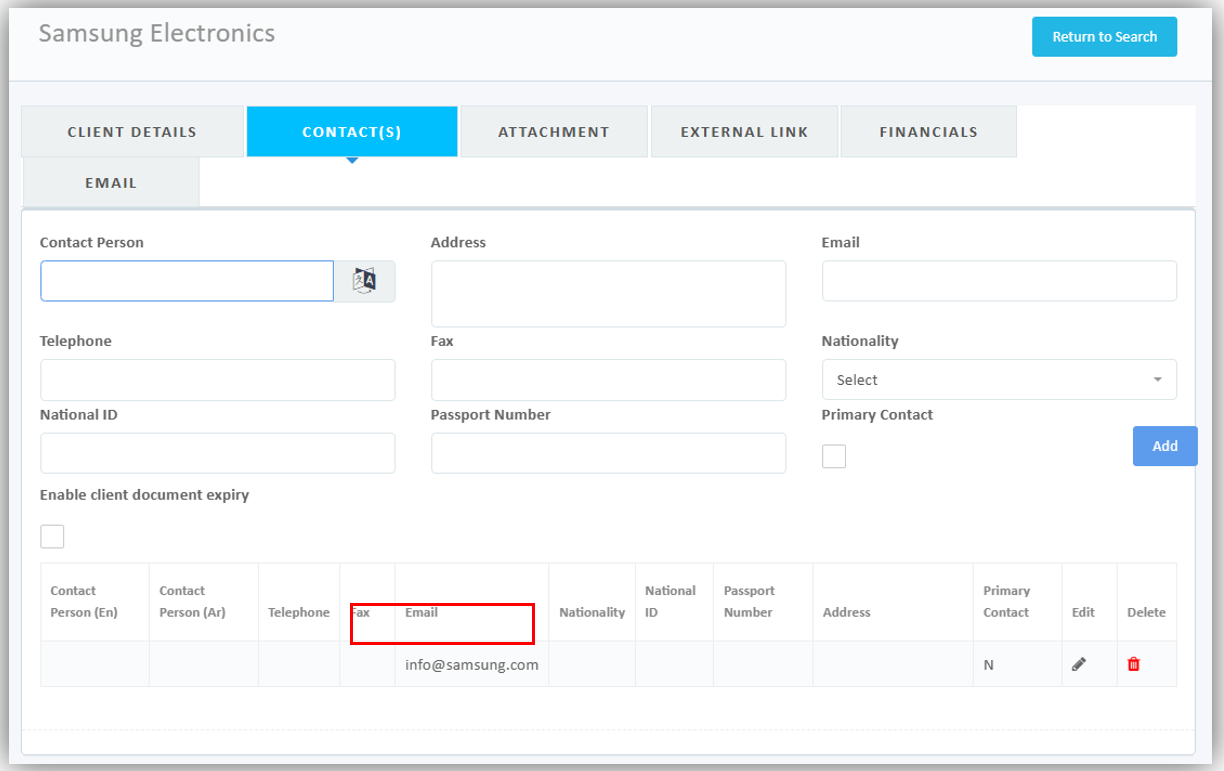Click the pencil edit icon for info@samsung.com
Image resolution: width=1224 pixels, height=771 pixels.
(1079, 664)
